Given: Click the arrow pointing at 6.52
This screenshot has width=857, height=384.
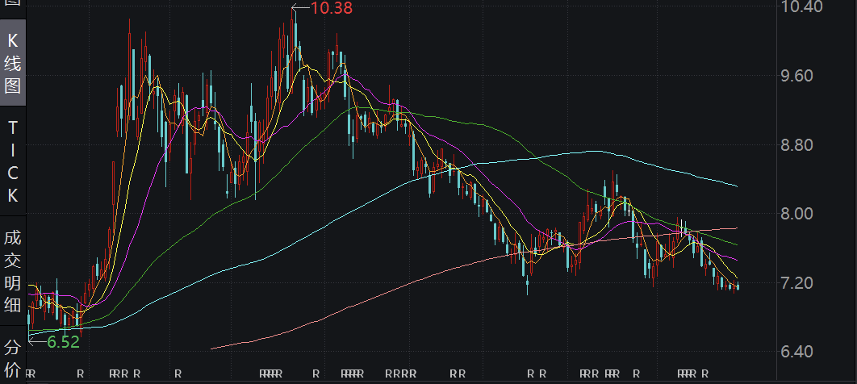Looking at the screenshot, I should (x=37, y=342).
